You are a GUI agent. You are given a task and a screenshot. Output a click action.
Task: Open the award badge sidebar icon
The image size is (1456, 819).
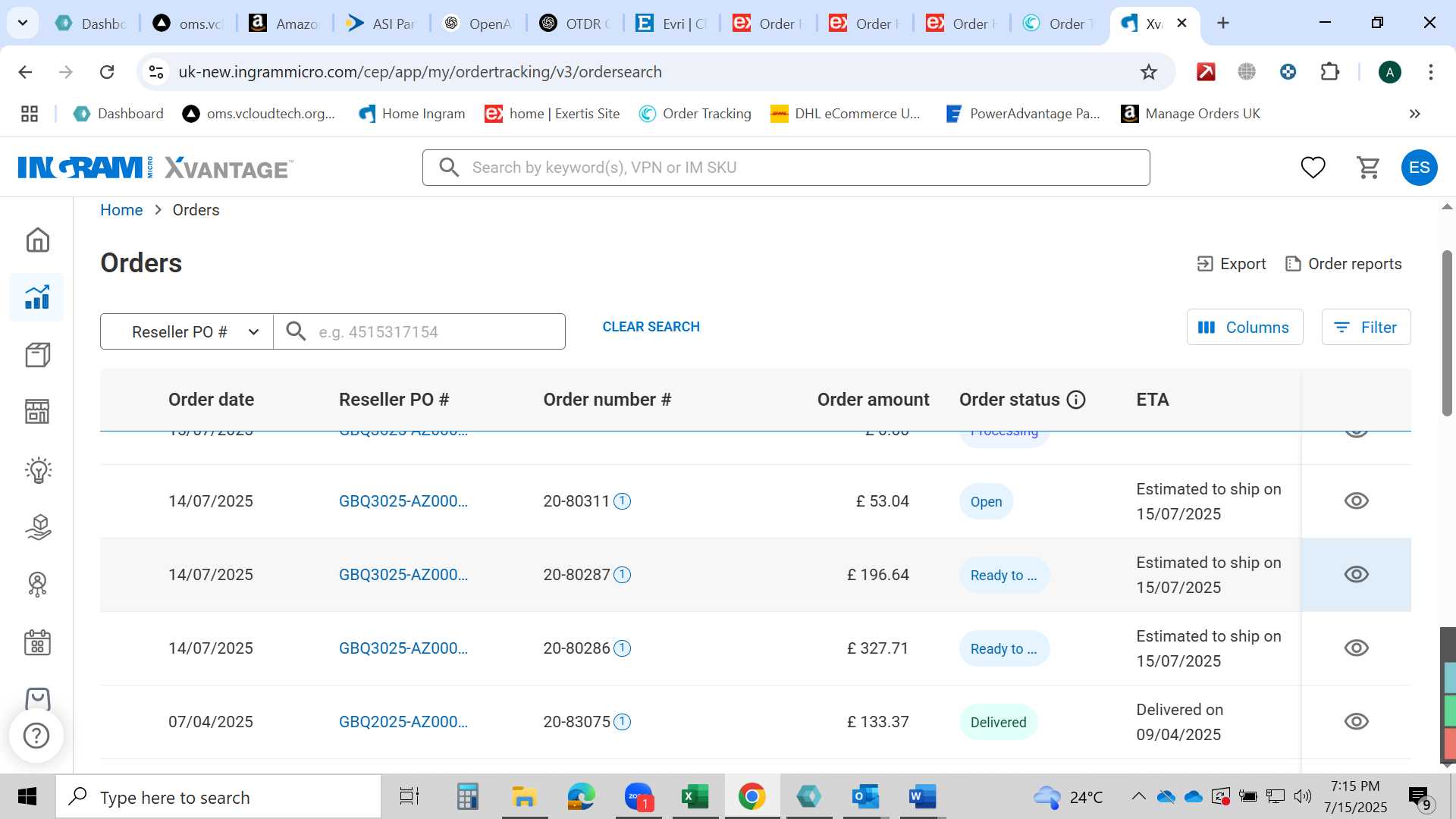coord(37,584)
